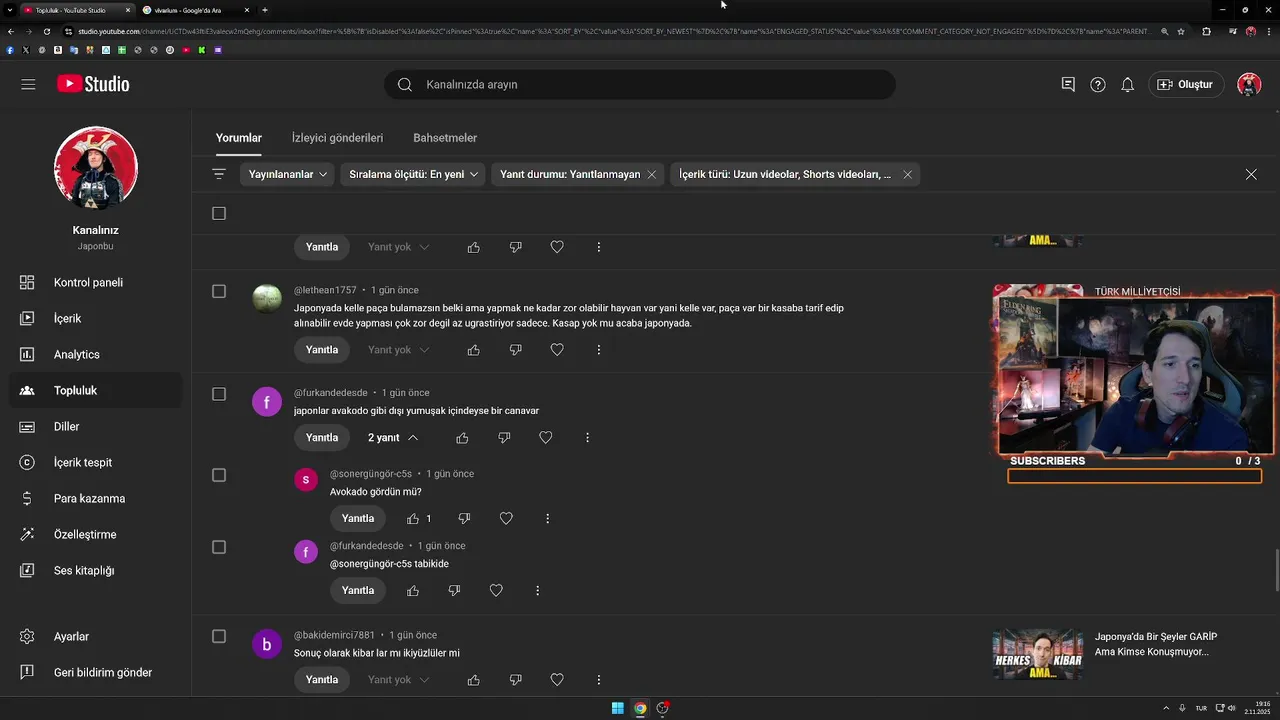Click the page vertical scrollbar thumb
Image resolution: width=1280 pixels, height=720 pixels.
tap(1276, 570)
